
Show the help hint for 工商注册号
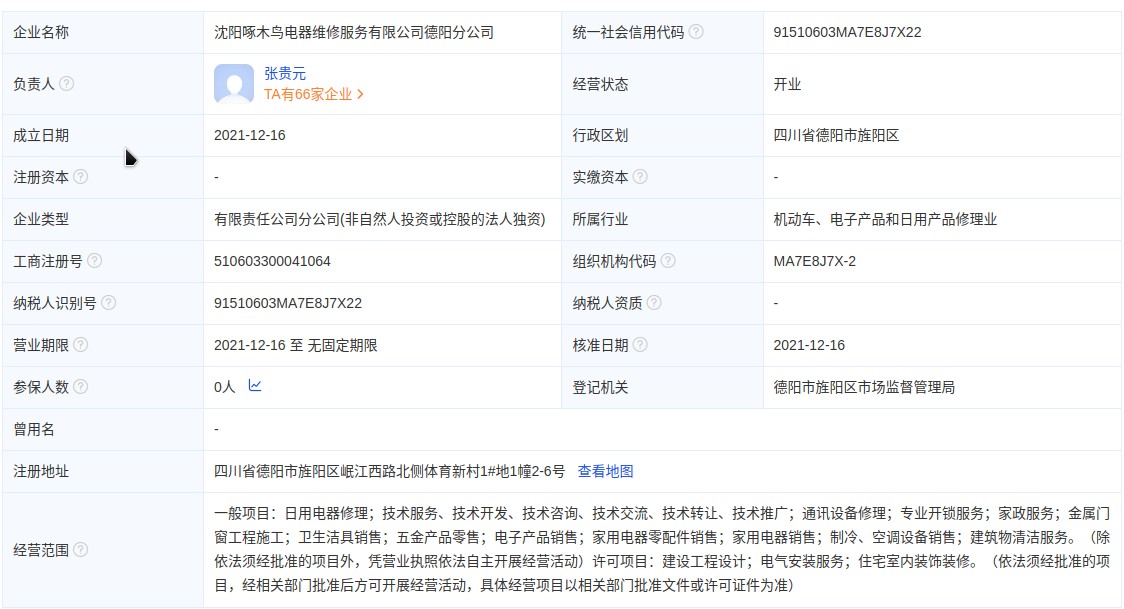pyautogui.click(x=94, y=261)
